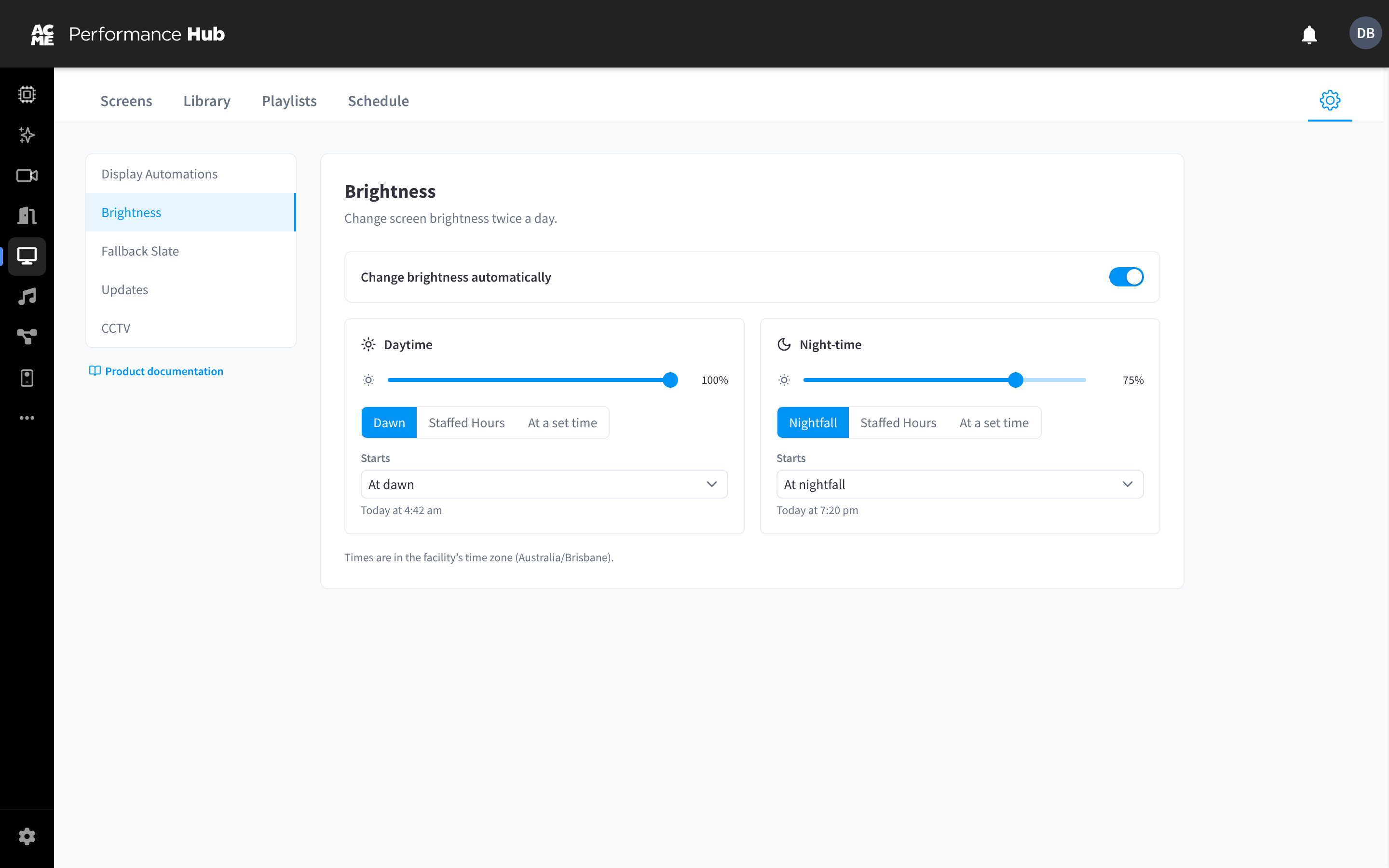Select Brightness in settings menu
1389x868 pixels.
coord(191,212)
